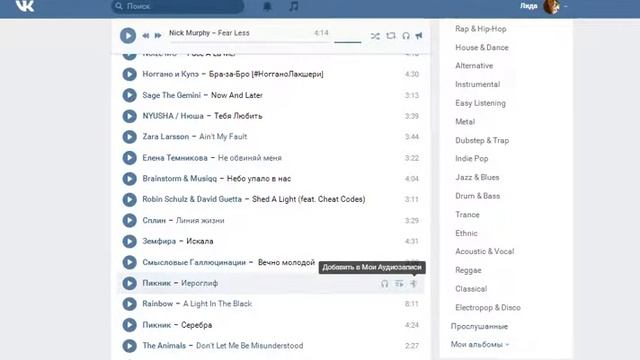Play Rainbow – A Light In The Black
The width and height of the screenshot is (640, 360).
[129, 304]
